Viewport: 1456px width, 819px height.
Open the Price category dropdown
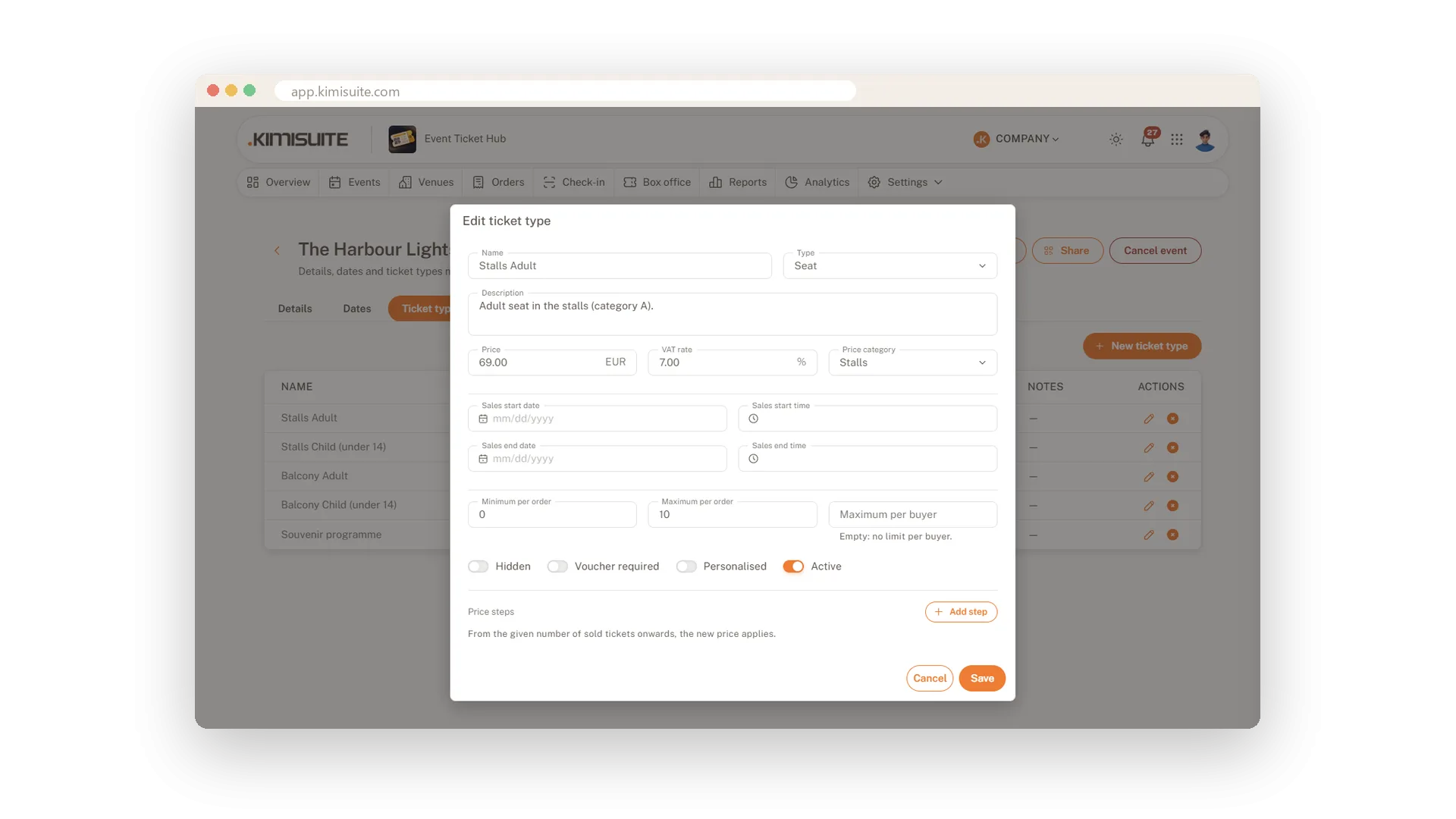click(912, 362)
